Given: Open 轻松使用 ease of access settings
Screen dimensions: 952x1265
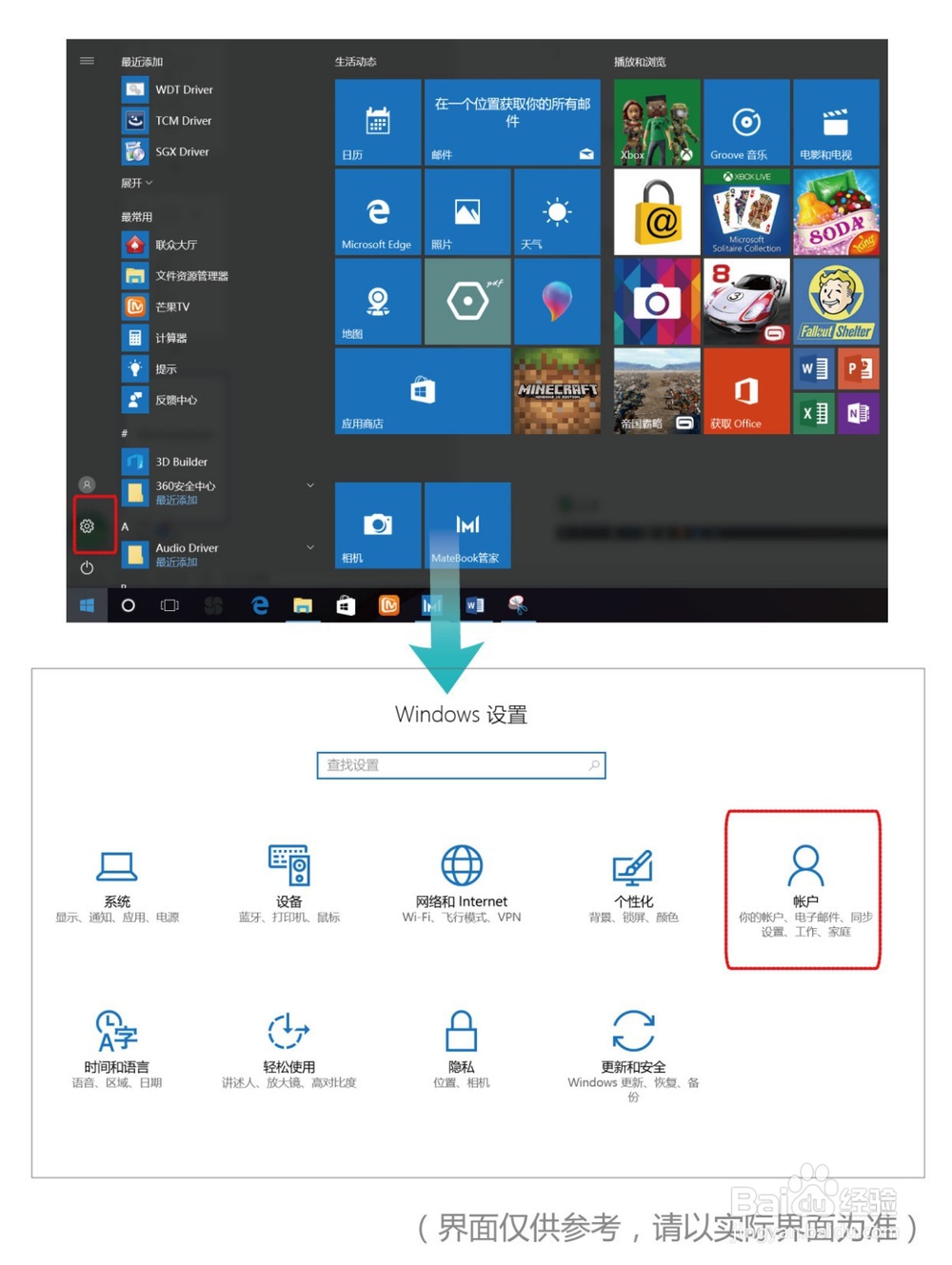Looking at the screenshot, I should [288, 1049].
